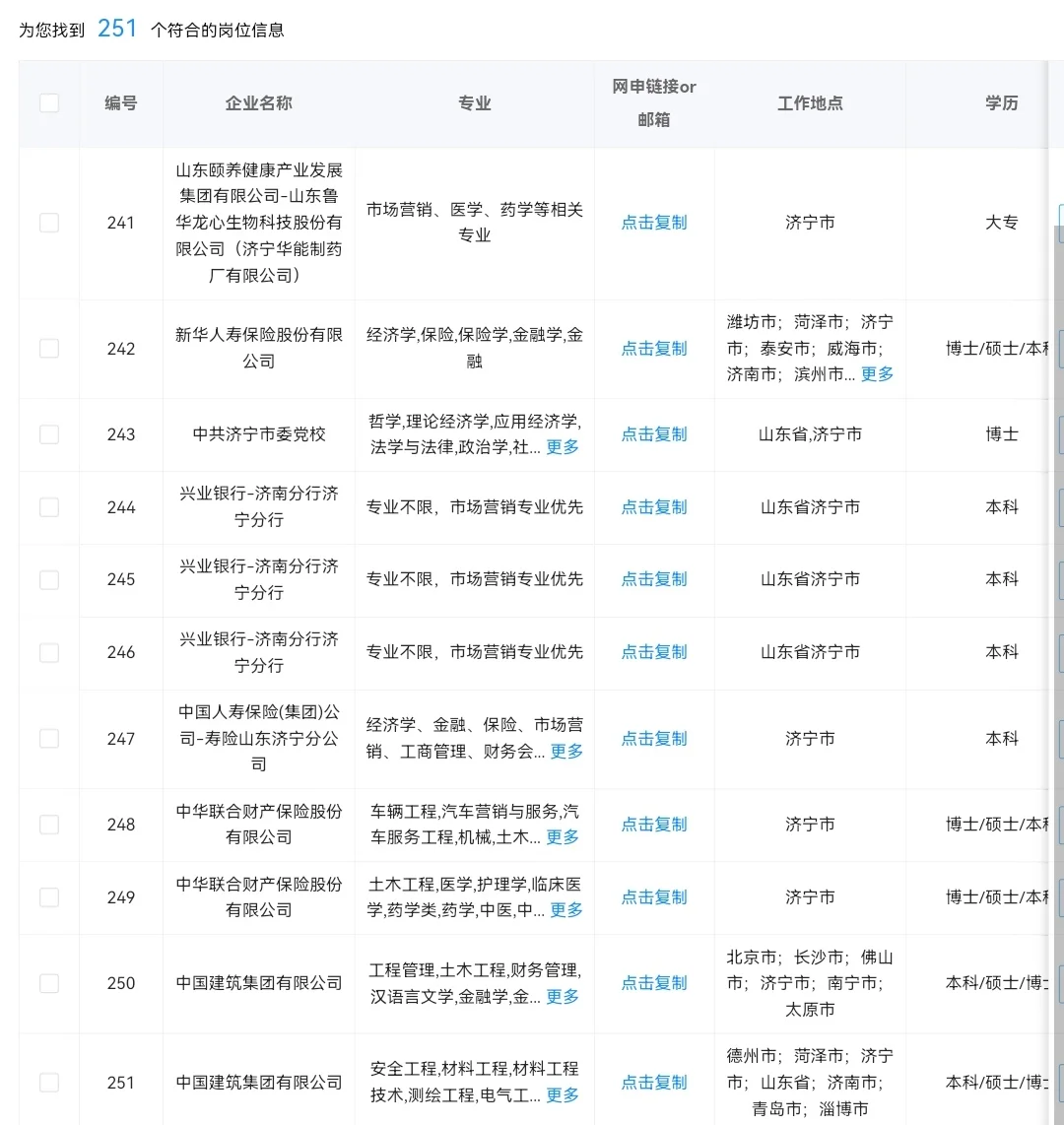The image size is (1064, 1125).
Task: Check the checkbox for row 250 中国建筑集团
Action: [49, 982]
